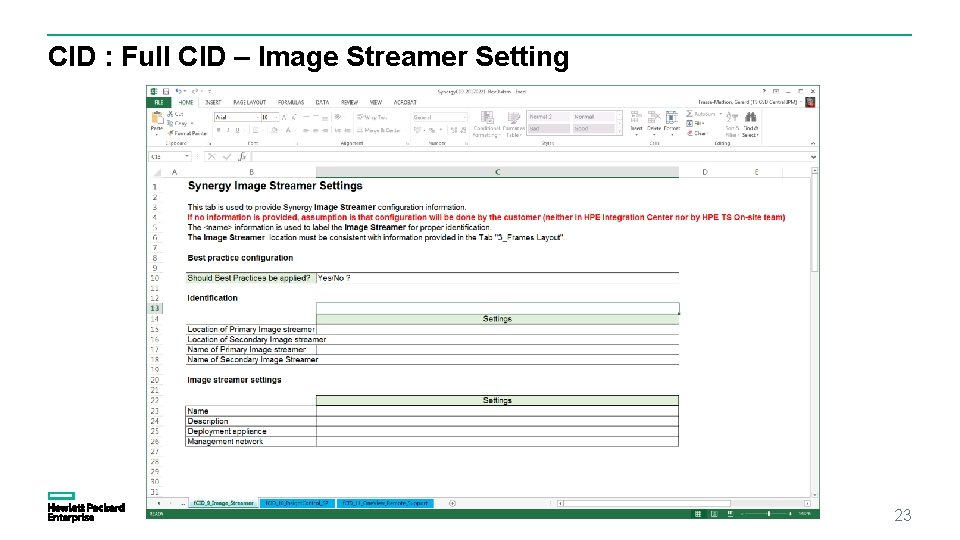The image size is (960, 540).
Task: Apply Underline formatting
Action: click(x=238, y=130)
